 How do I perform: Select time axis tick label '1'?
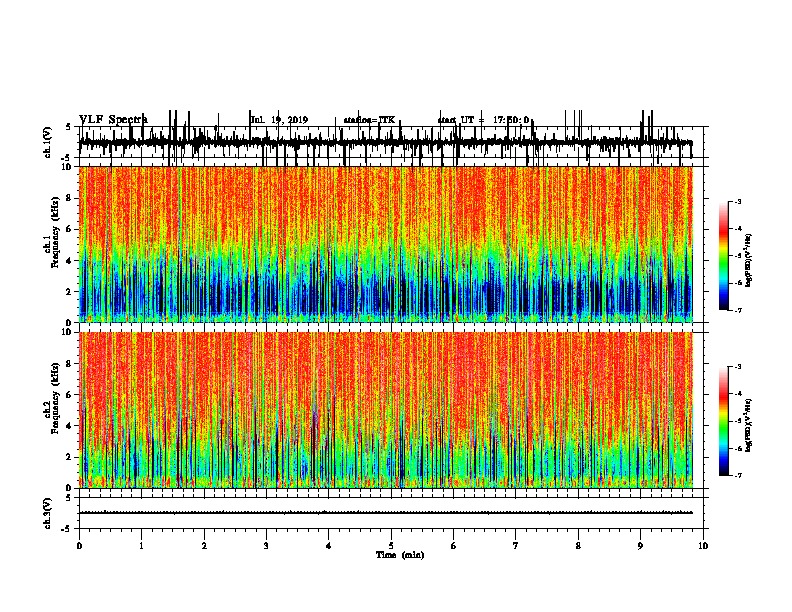pos(141,546)
